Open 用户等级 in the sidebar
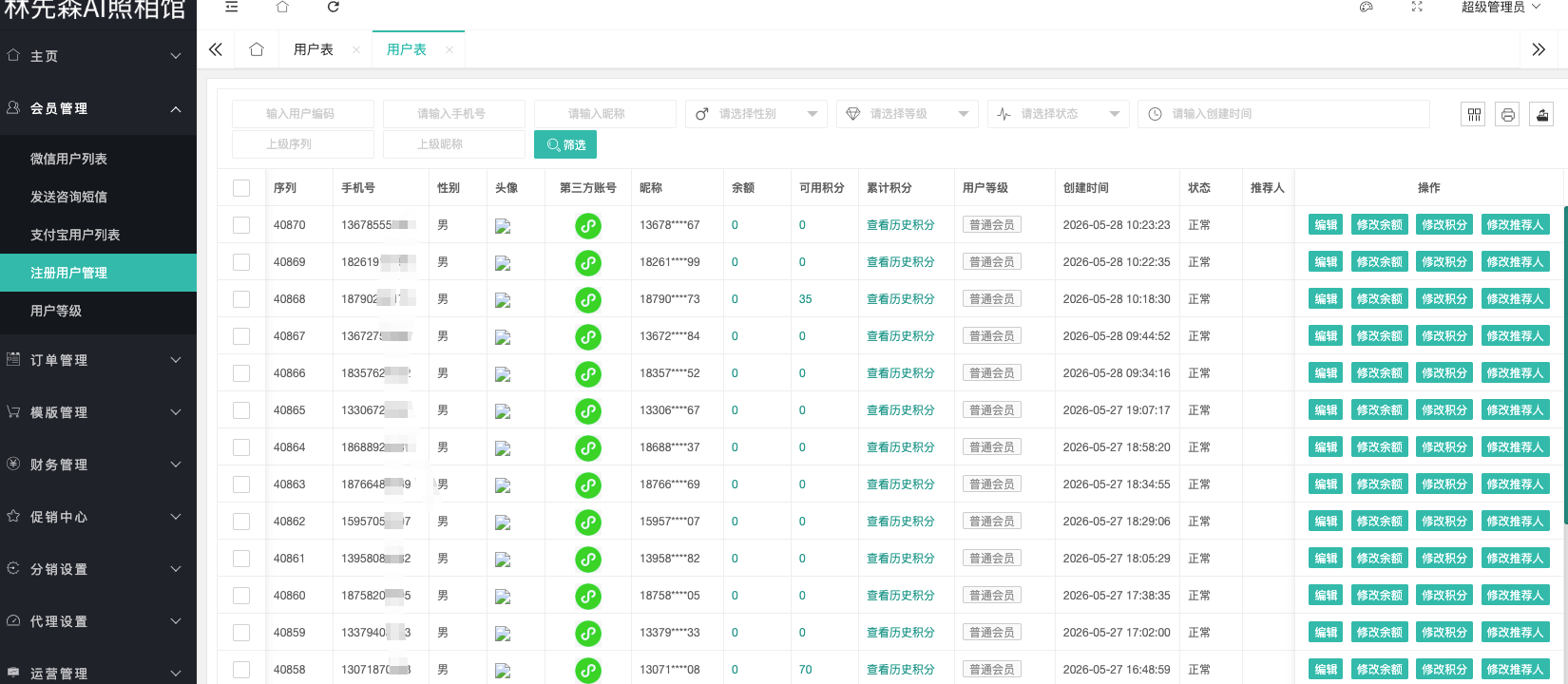1568x684 pixels. 98,311
